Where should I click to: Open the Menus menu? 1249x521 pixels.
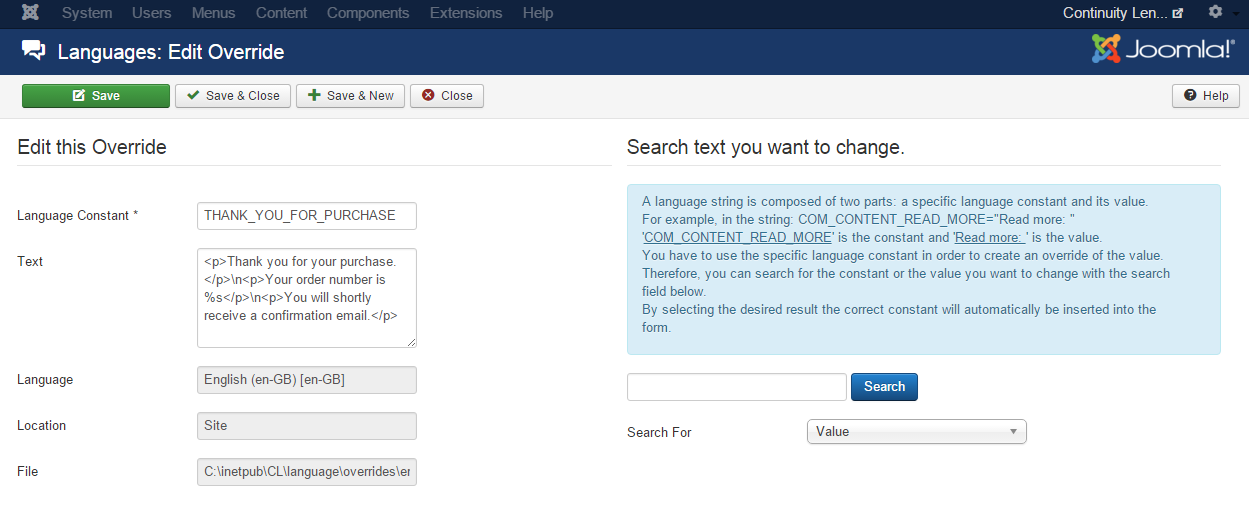coord(214,13)
